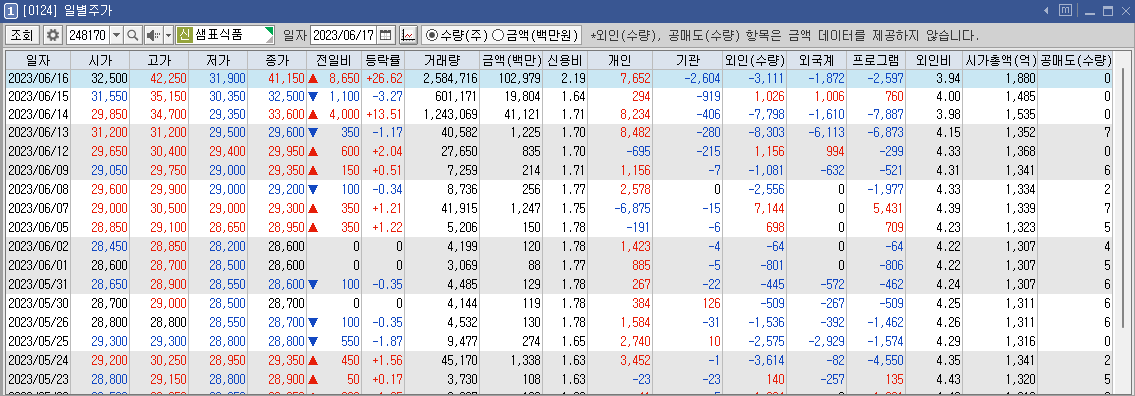Viewport: 1135px width, 396px height.
Task: Select the 수량(주) radio option
Action: [x=456, y=34]
